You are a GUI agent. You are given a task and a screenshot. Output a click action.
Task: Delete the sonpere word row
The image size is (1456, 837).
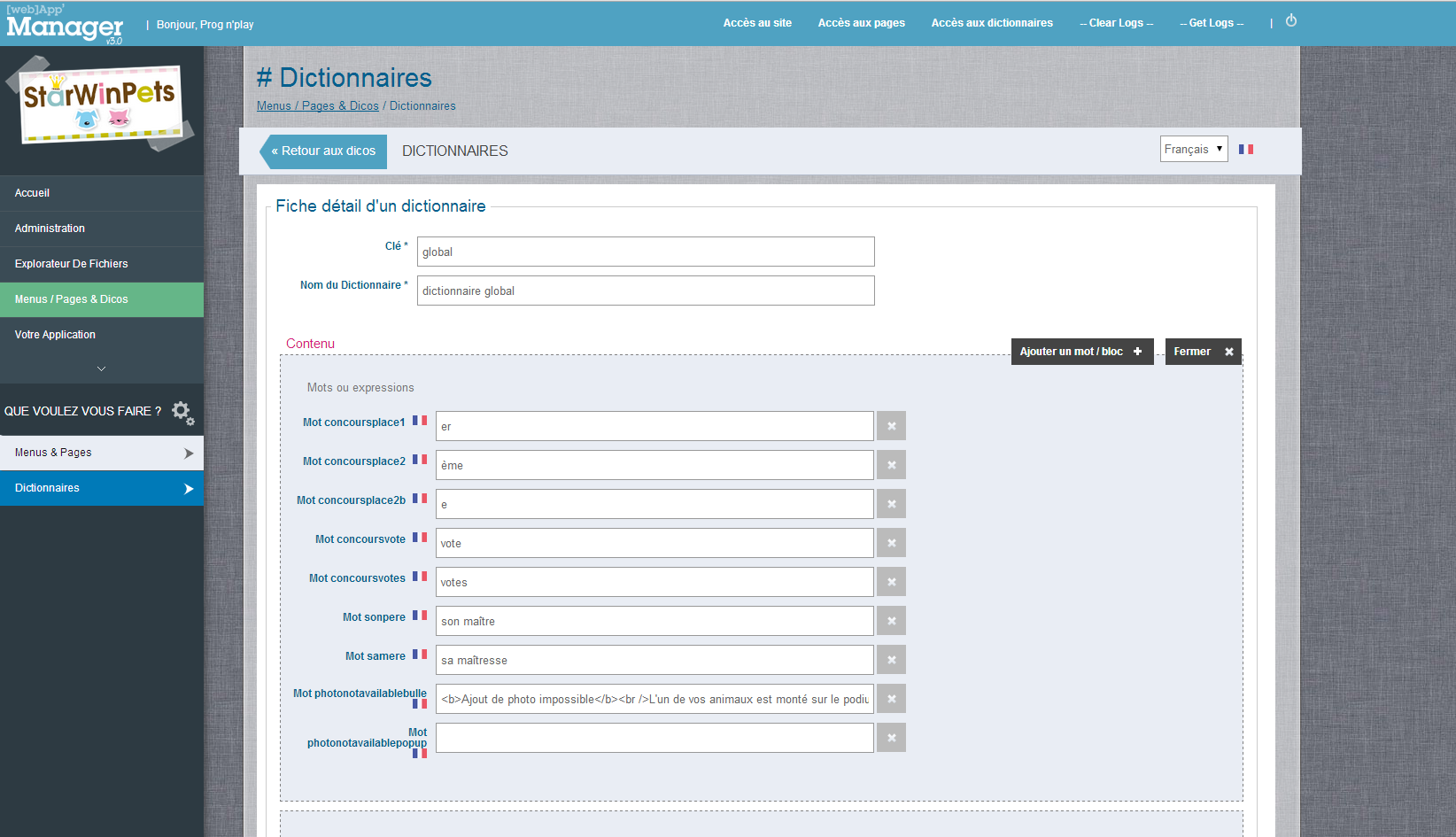tap(891, 621)
